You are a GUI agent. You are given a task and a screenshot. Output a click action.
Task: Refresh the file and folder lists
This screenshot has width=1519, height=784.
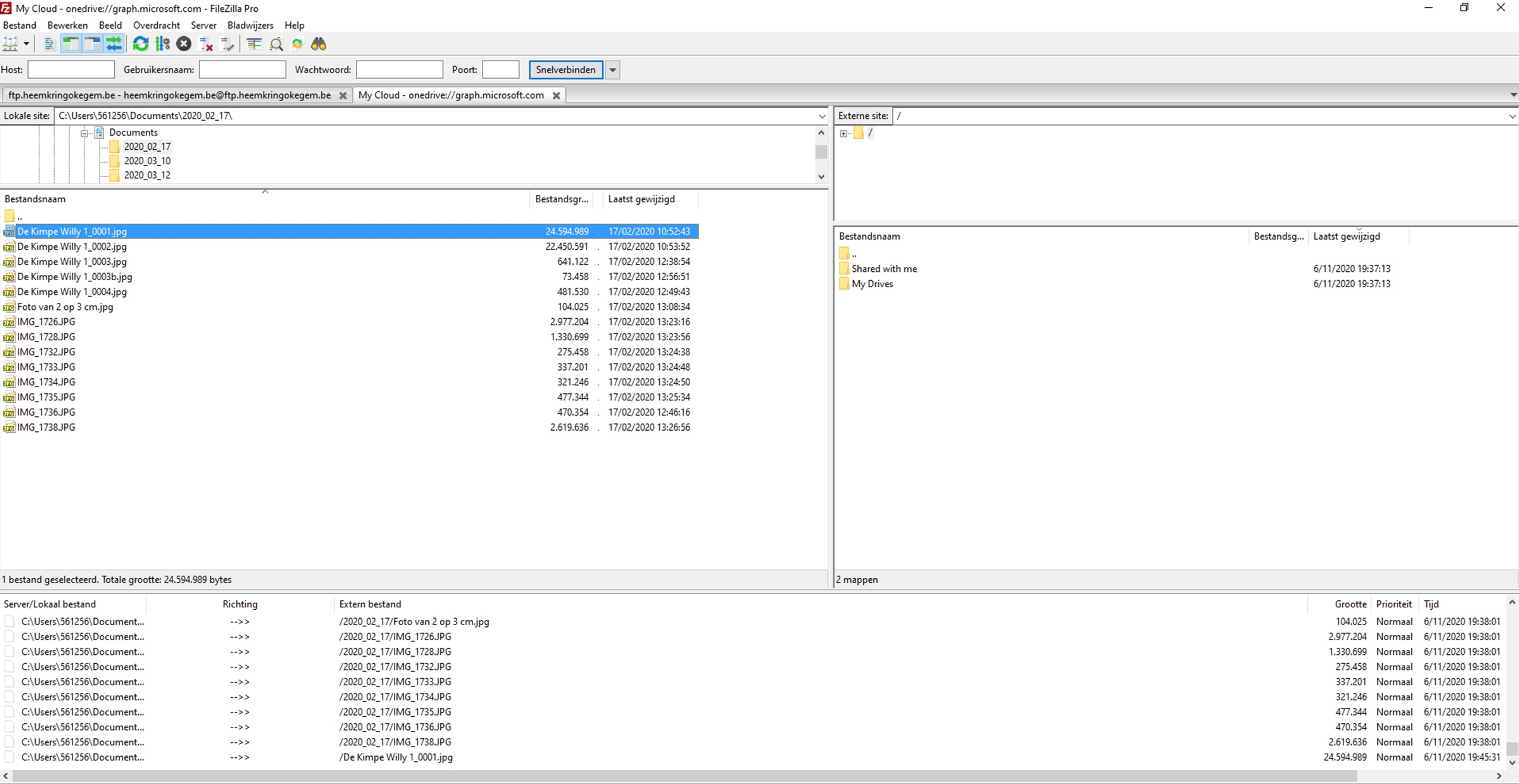coord(140,44)
